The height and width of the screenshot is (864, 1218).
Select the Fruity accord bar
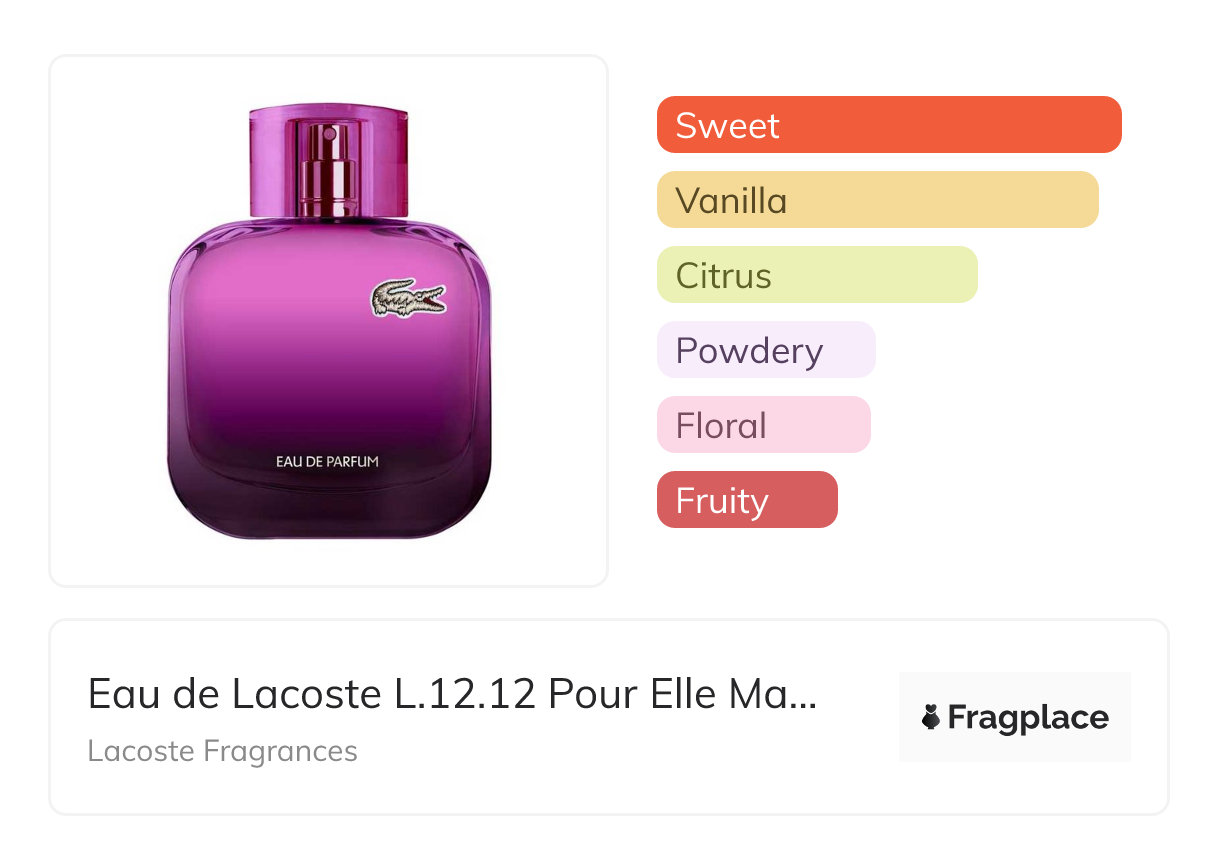tap(747, 500)
